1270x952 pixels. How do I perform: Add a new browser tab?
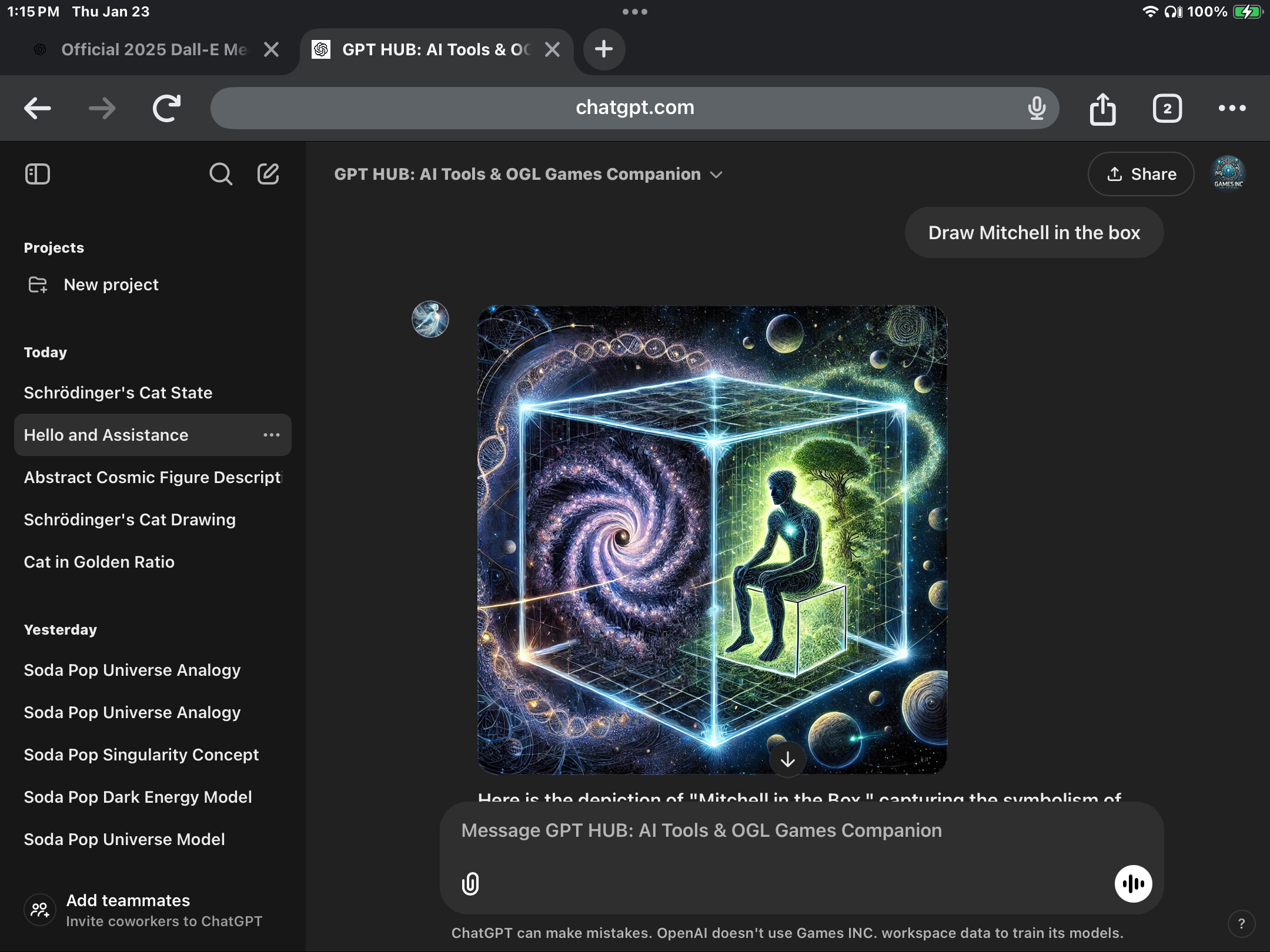coord(604,49)
